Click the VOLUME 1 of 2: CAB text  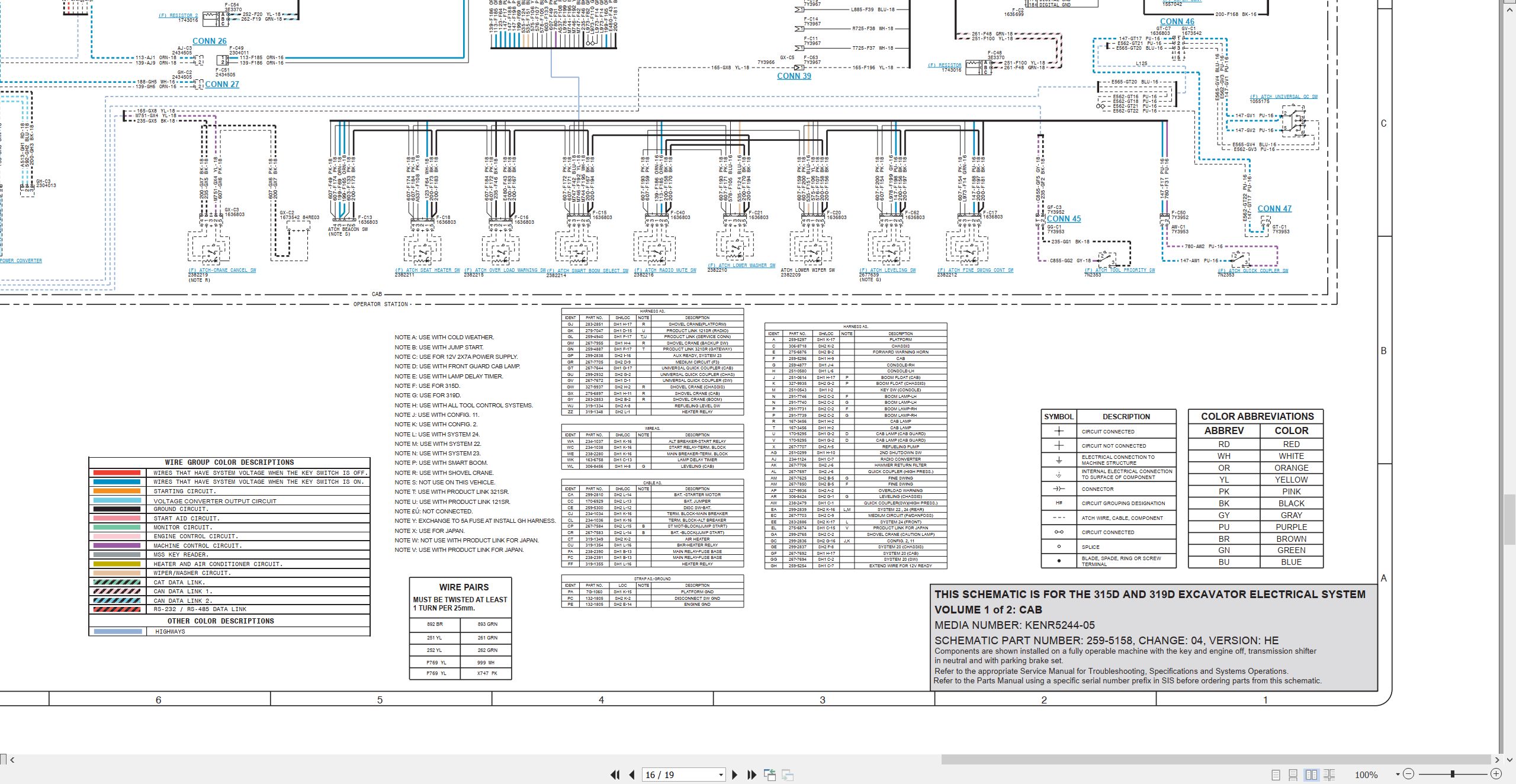(x=988, y=609)
